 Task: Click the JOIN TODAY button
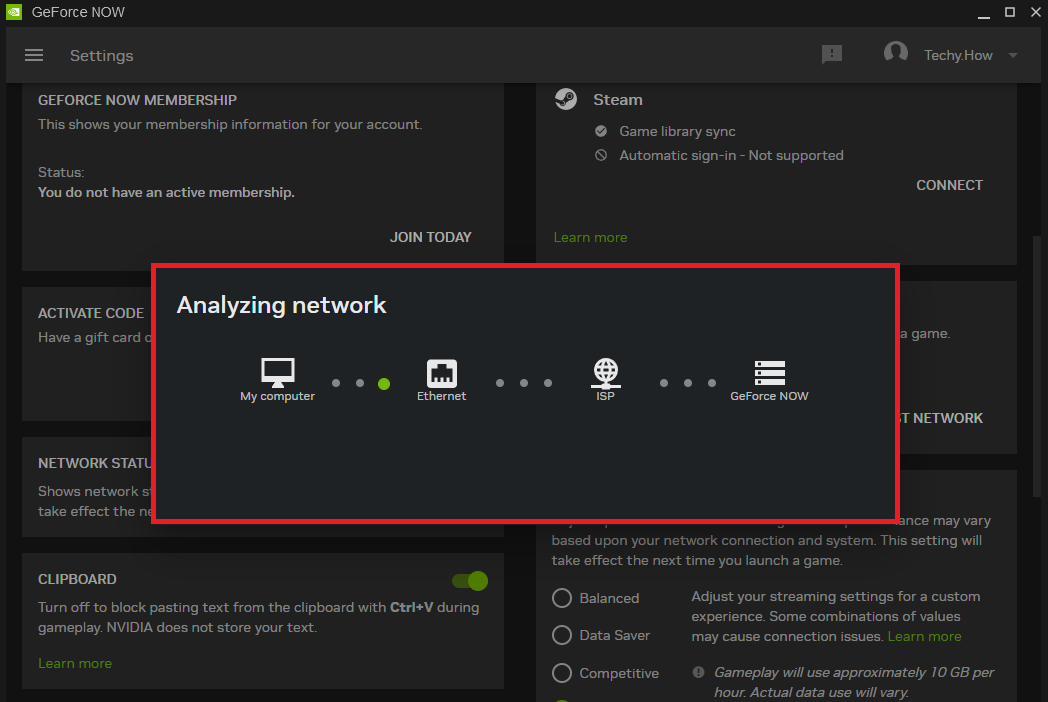pos(430,237)
